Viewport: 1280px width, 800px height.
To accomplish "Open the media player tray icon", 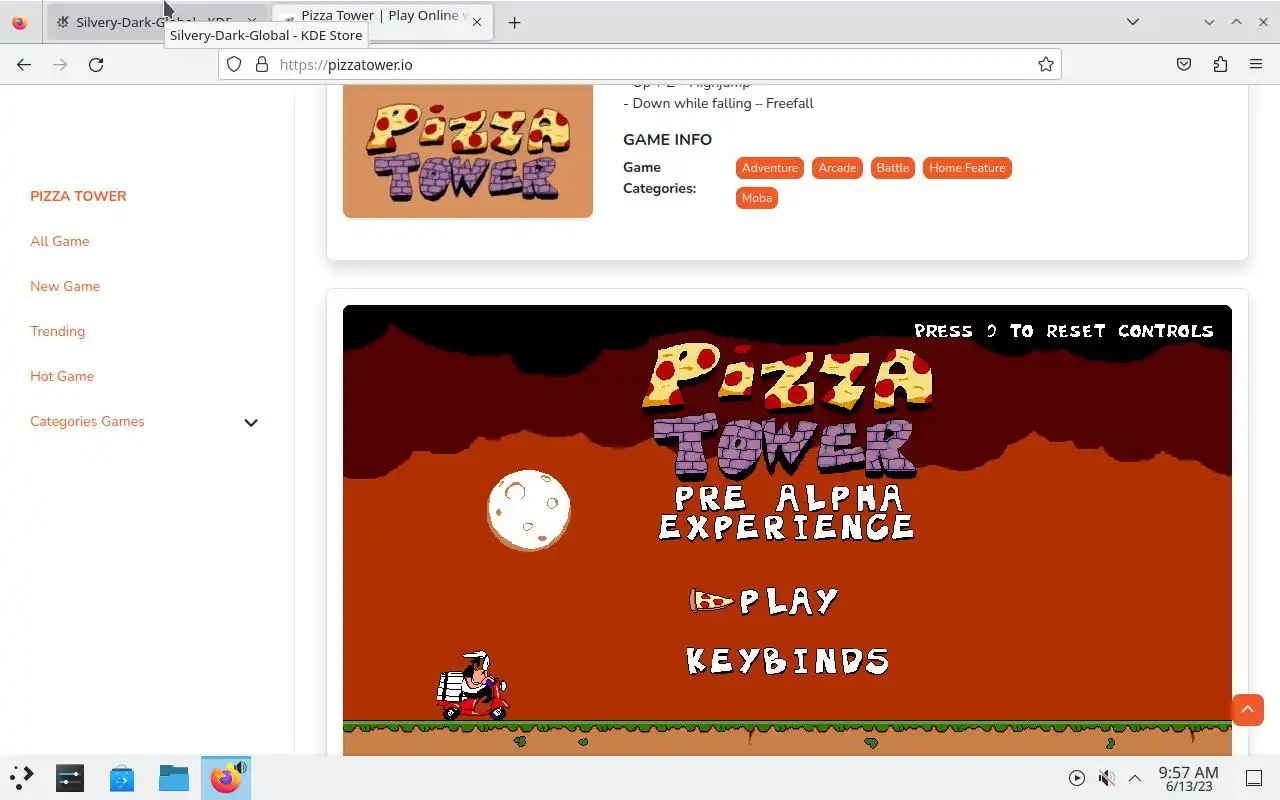I will (x=1077, y=778).
